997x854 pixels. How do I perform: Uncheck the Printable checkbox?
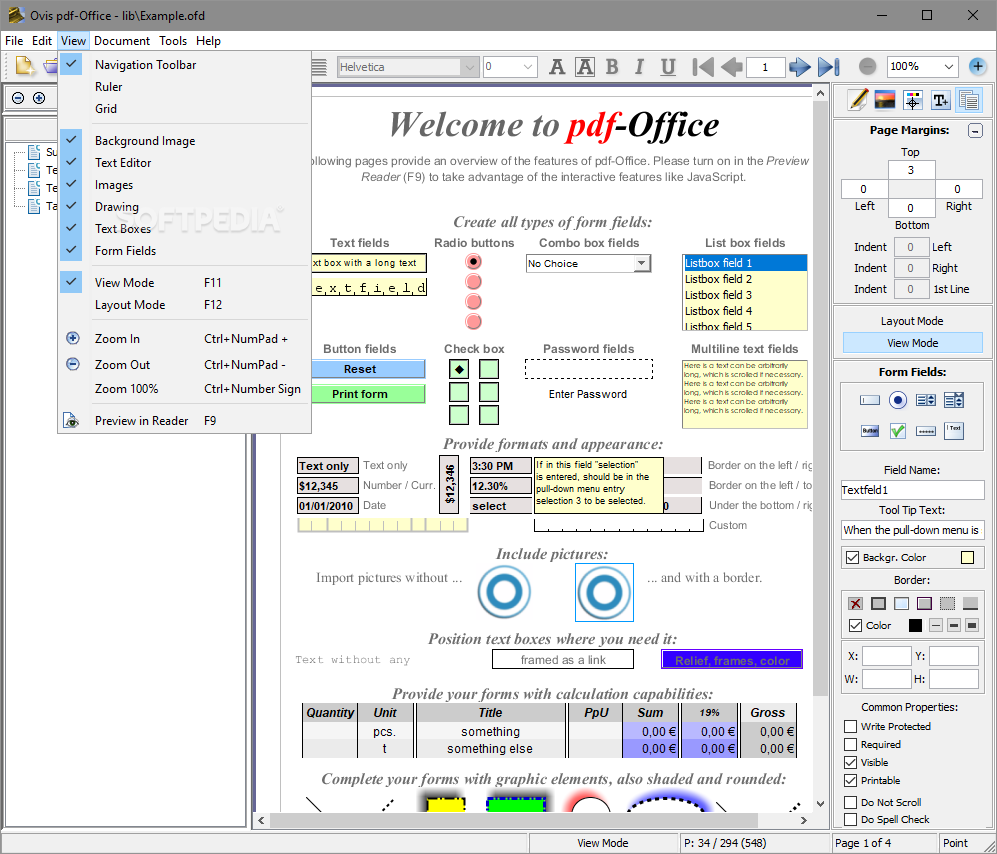(850, 780)
